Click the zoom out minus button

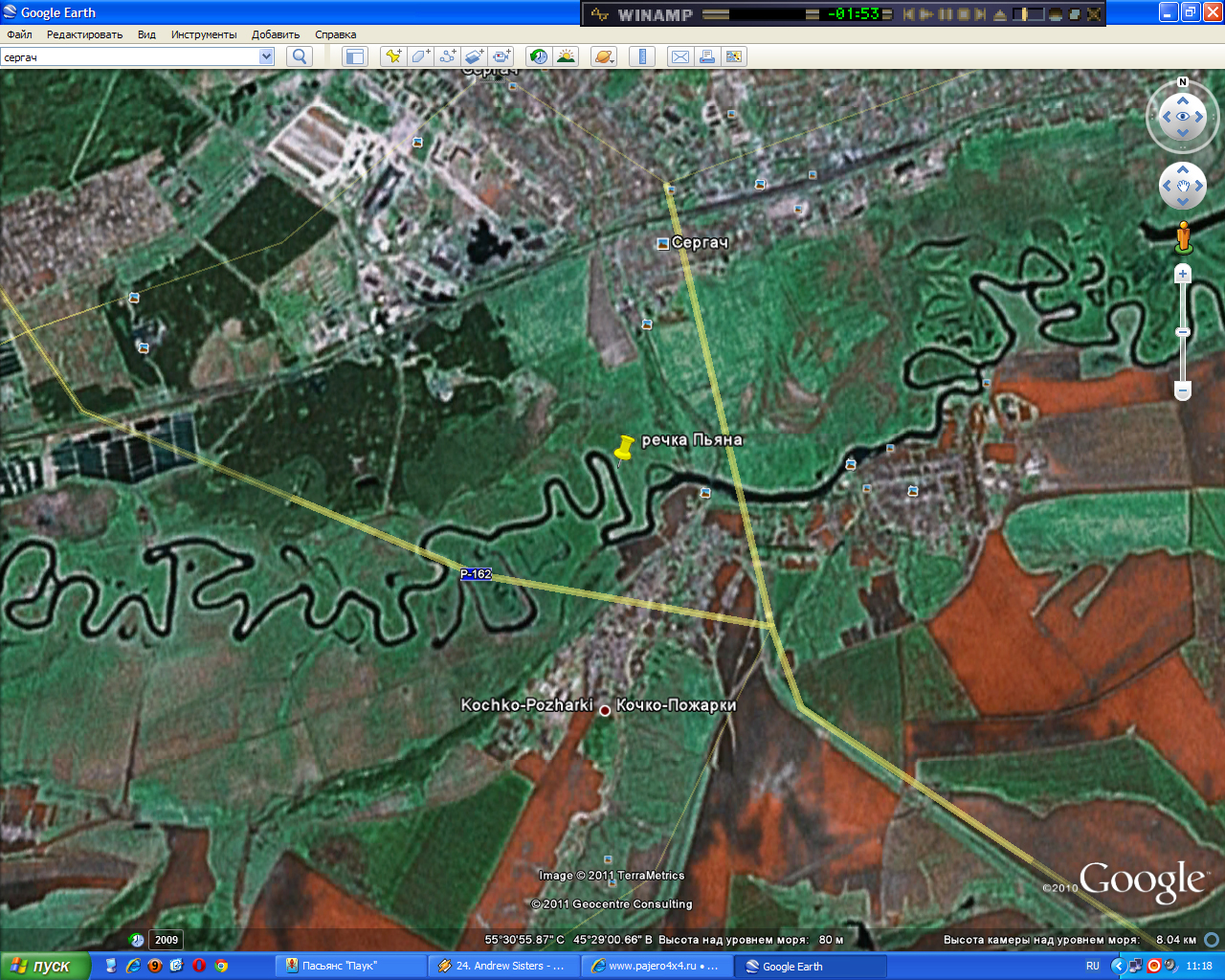pyautogui.click(x=1183, y=390)
